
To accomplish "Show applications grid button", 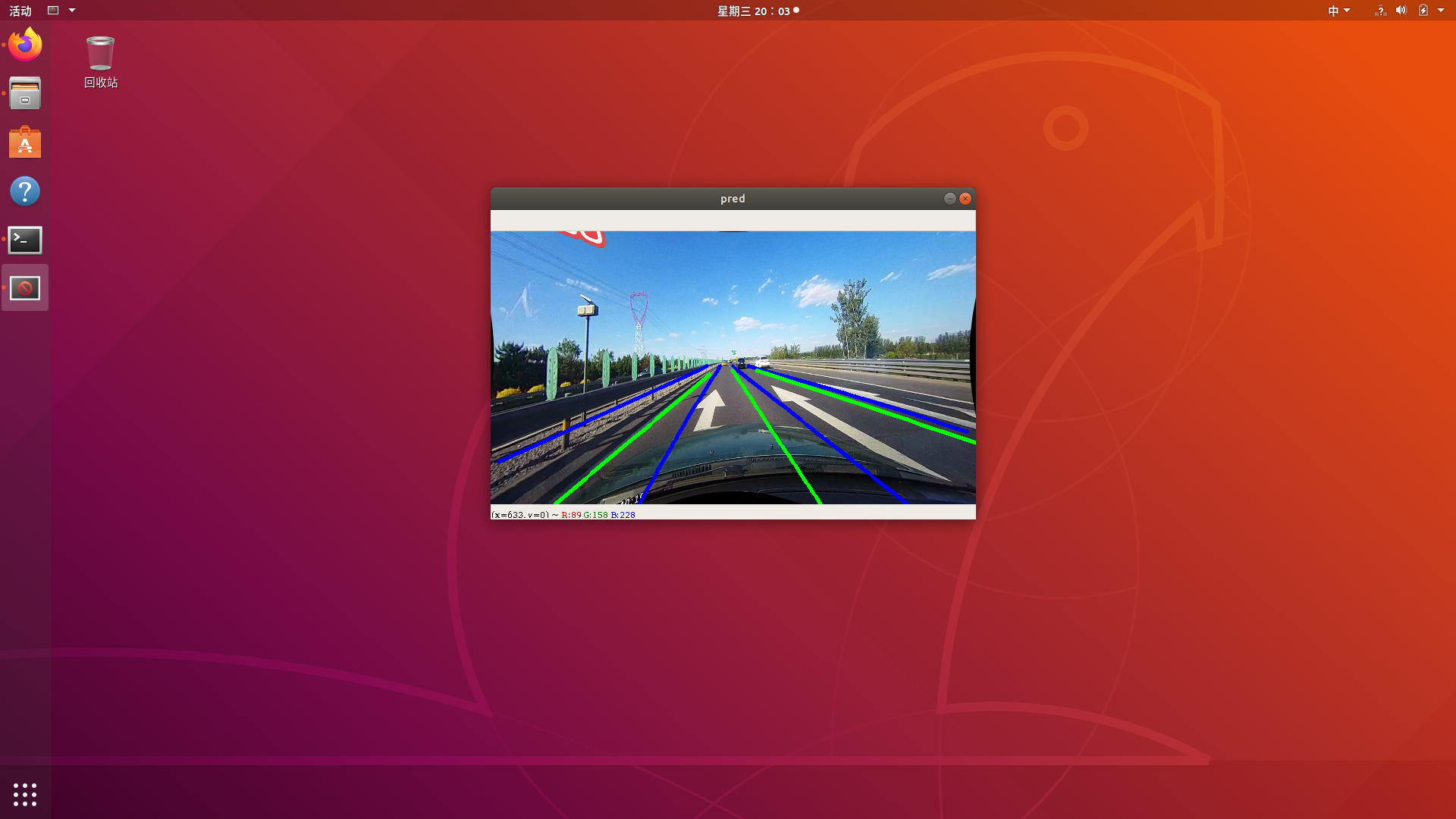I will 25,794.
